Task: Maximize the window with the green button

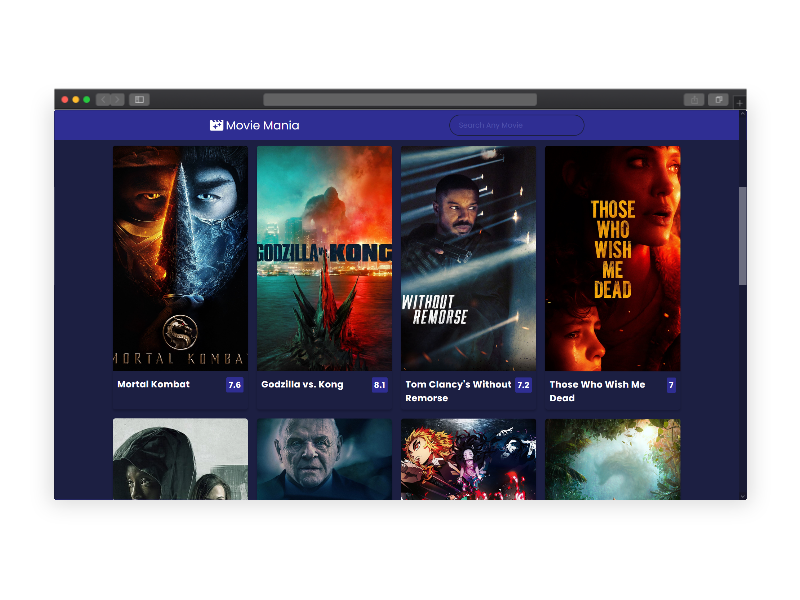Action: pos(87,99)
